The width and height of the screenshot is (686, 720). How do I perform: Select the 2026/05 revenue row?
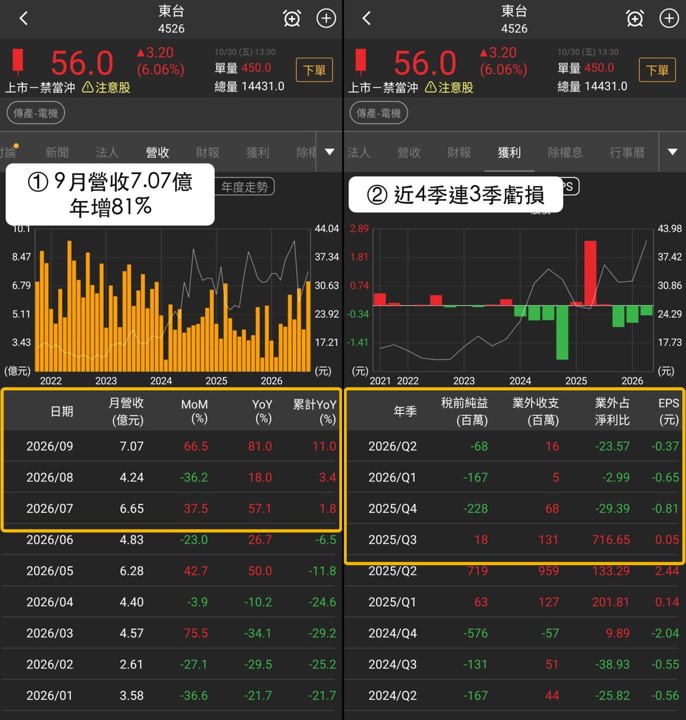171,571
